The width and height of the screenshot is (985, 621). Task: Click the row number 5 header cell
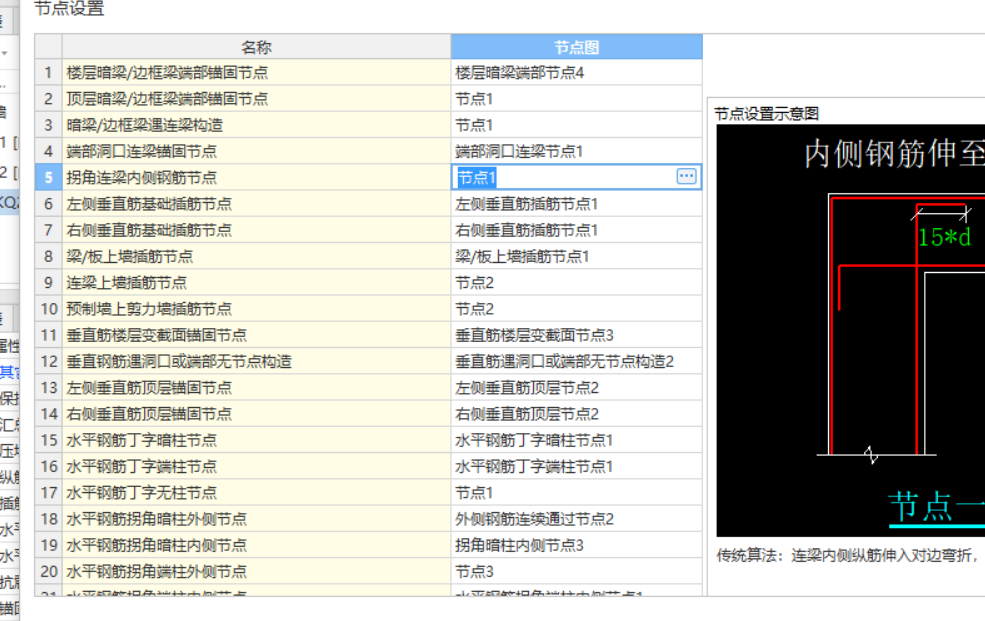click(48, 178)
